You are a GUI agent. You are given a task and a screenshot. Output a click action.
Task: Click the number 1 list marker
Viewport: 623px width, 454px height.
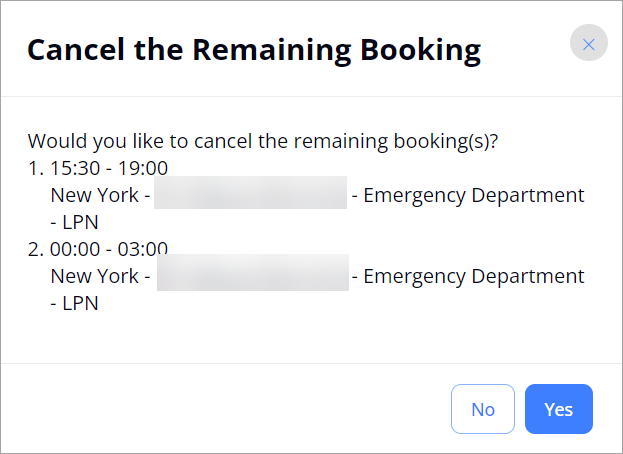(x=36, y=168)
